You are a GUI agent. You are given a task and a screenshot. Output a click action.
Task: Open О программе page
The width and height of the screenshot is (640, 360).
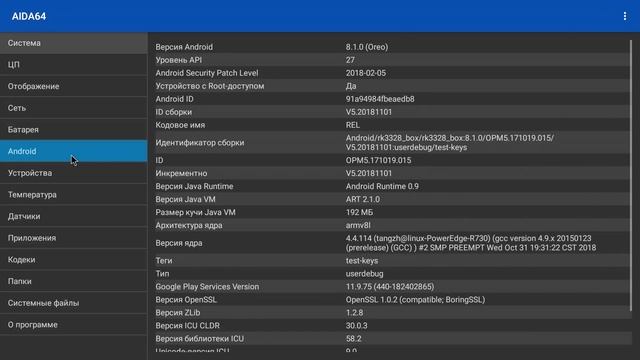coord(73,324)
